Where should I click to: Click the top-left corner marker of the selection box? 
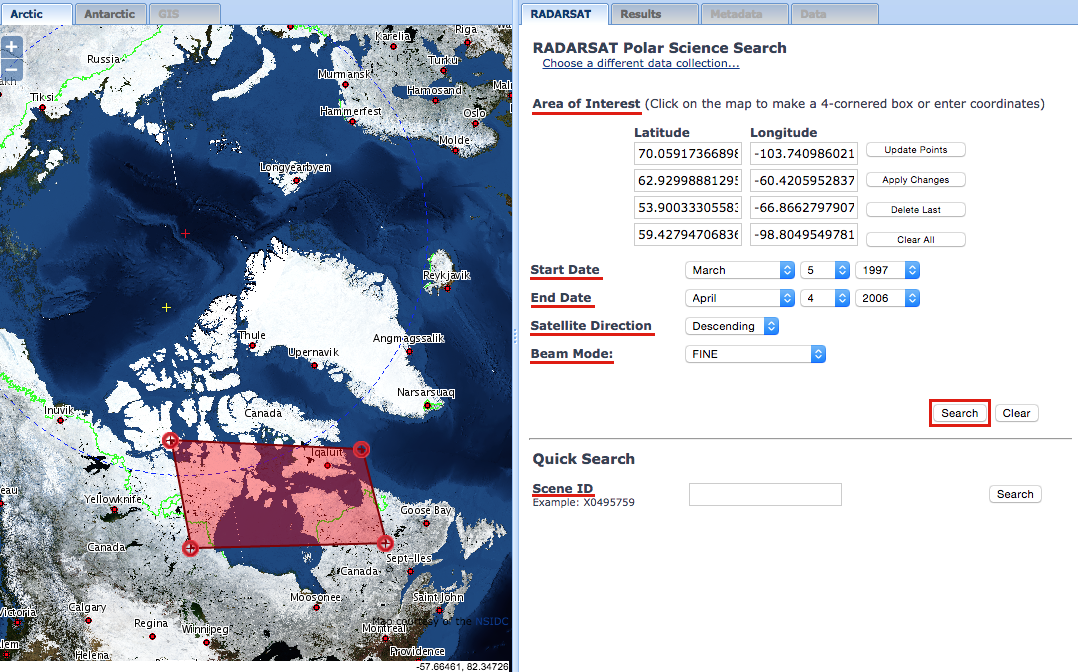click(170, 439)
